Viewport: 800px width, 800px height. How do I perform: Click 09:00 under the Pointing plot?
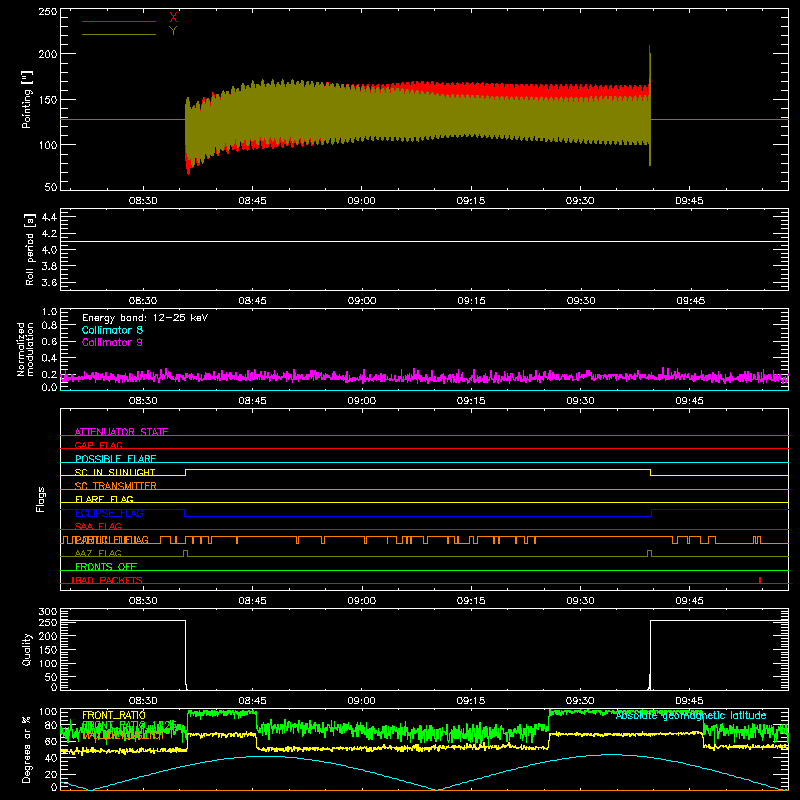(361, 201)
